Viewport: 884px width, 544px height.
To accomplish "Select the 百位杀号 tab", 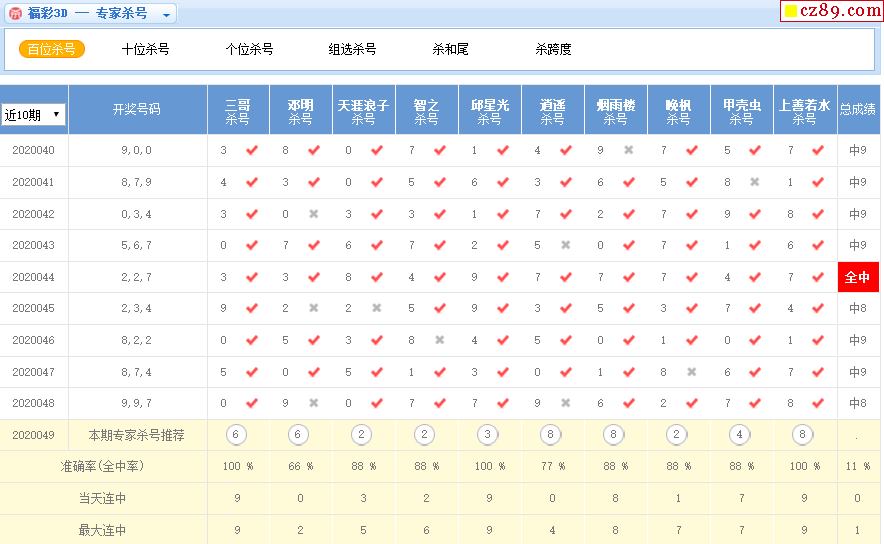I will (x=52, y=49).
